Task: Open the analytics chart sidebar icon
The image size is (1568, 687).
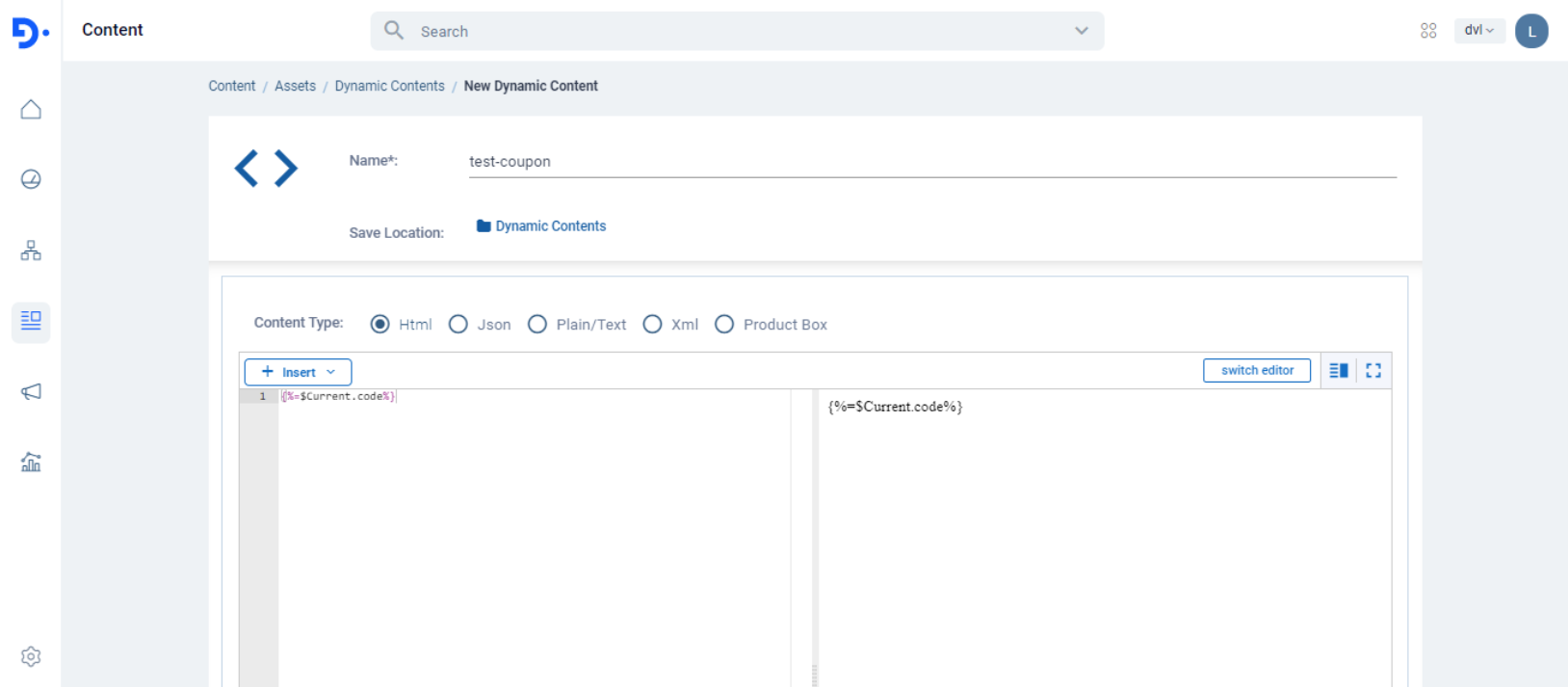Action: [31, 462]
